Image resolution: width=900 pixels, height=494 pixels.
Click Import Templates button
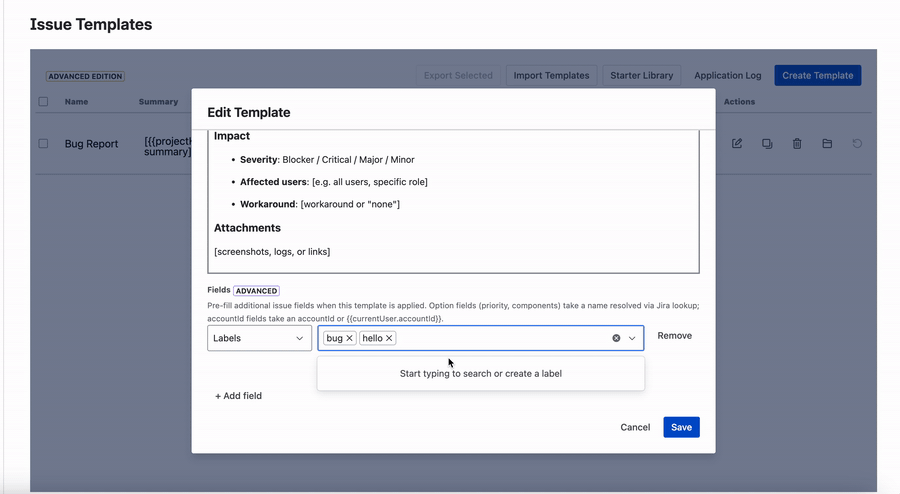point(551,75)
